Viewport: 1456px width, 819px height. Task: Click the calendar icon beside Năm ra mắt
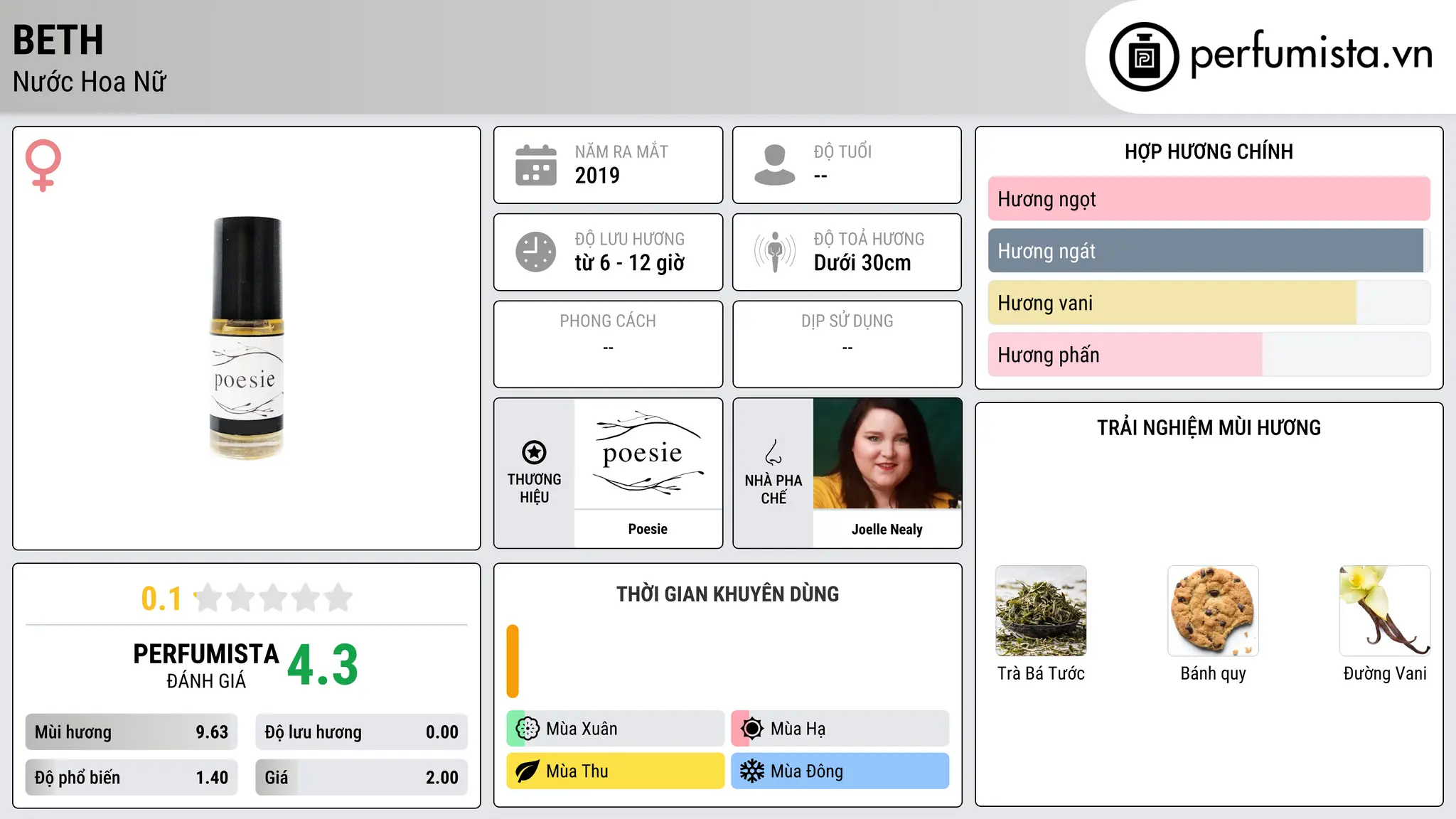(536, 165)
